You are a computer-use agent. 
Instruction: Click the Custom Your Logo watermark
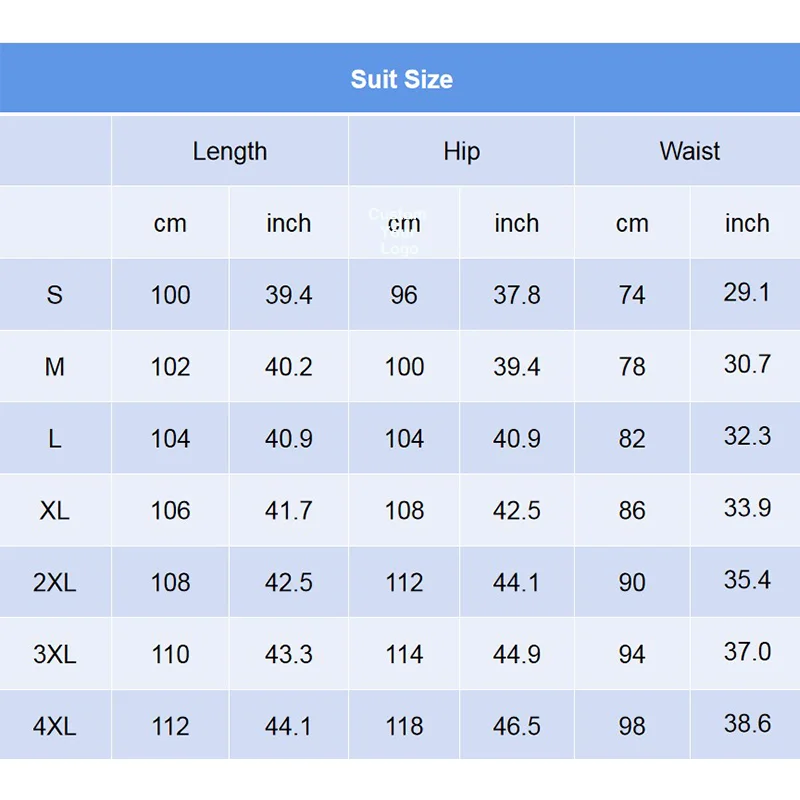pyautogui.click(x=397, y=231)
